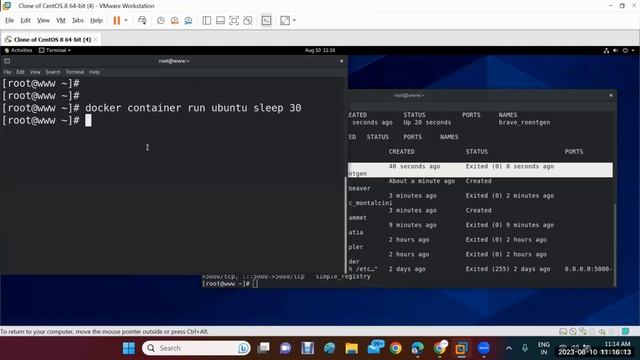
Task: Click the brave_roentgen container name in background terminal
Action: [x=524, y=122]
